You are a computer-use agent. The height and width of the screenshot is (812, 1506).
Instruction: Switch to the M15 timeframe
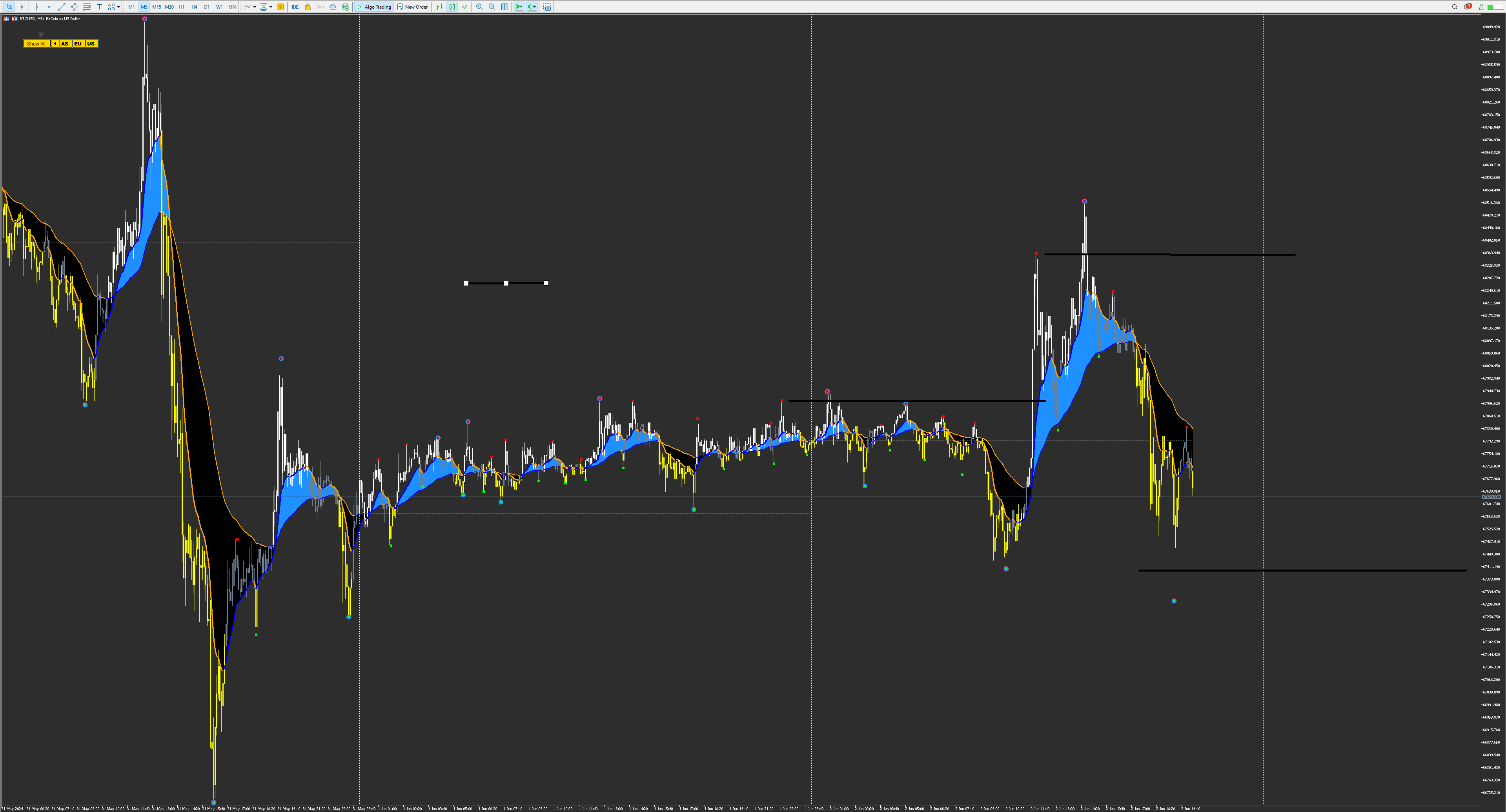(157, 7)
